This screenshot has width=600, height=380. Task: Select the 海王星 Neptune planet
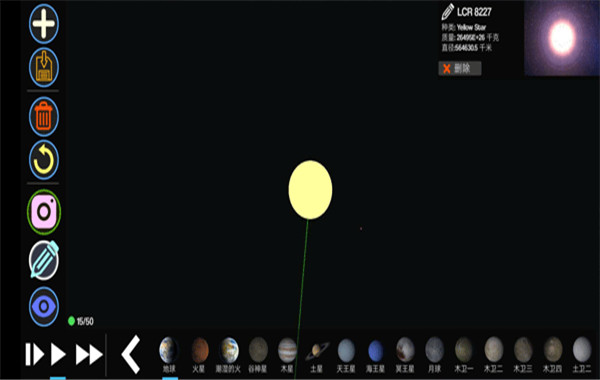(x=375, y=355)
